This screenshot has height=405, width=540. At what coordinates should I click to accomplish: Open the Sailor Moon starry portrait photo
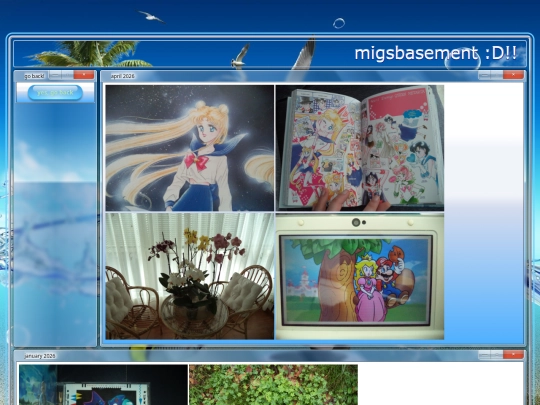click(x=190, y=148)
